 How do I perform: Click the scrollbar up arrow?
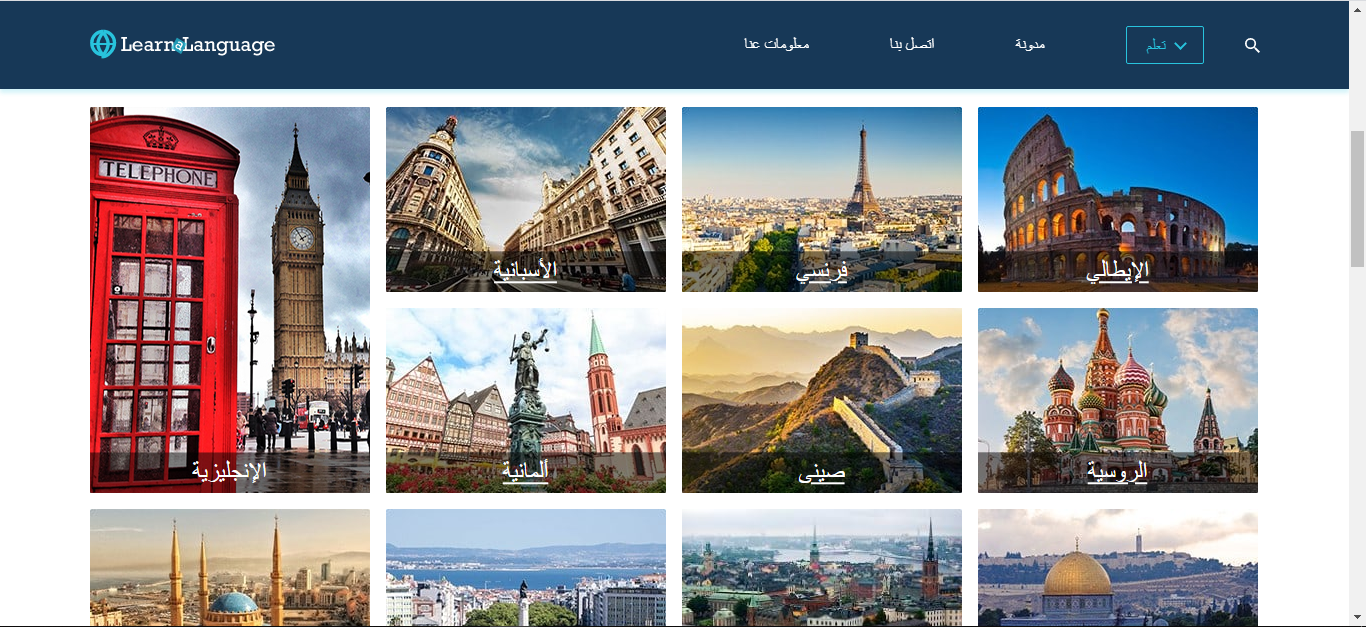[x=1357, y=9]
